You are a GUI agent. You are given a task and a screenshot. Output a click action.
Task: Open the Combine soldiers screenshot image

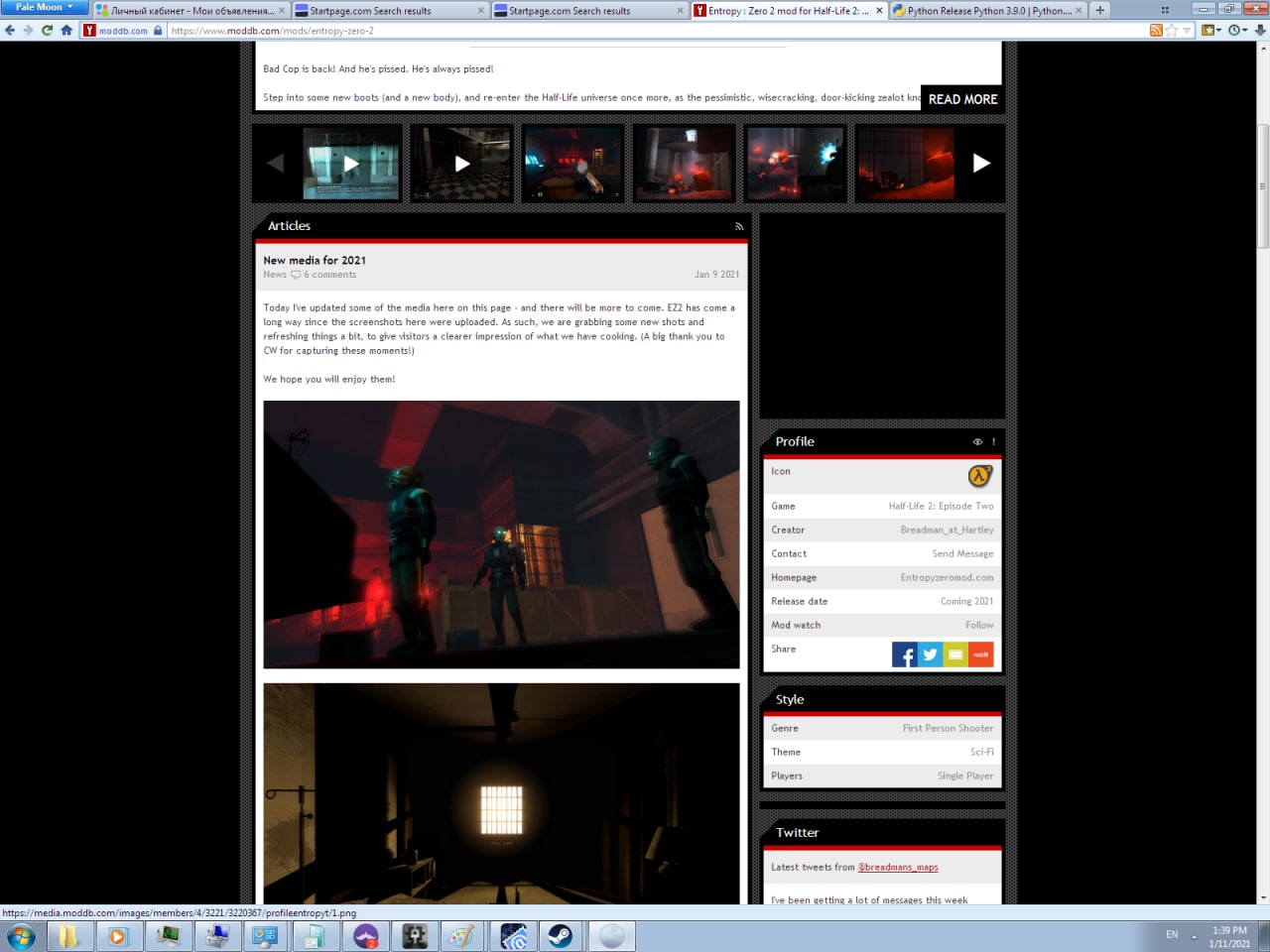[x=501, y=535]
